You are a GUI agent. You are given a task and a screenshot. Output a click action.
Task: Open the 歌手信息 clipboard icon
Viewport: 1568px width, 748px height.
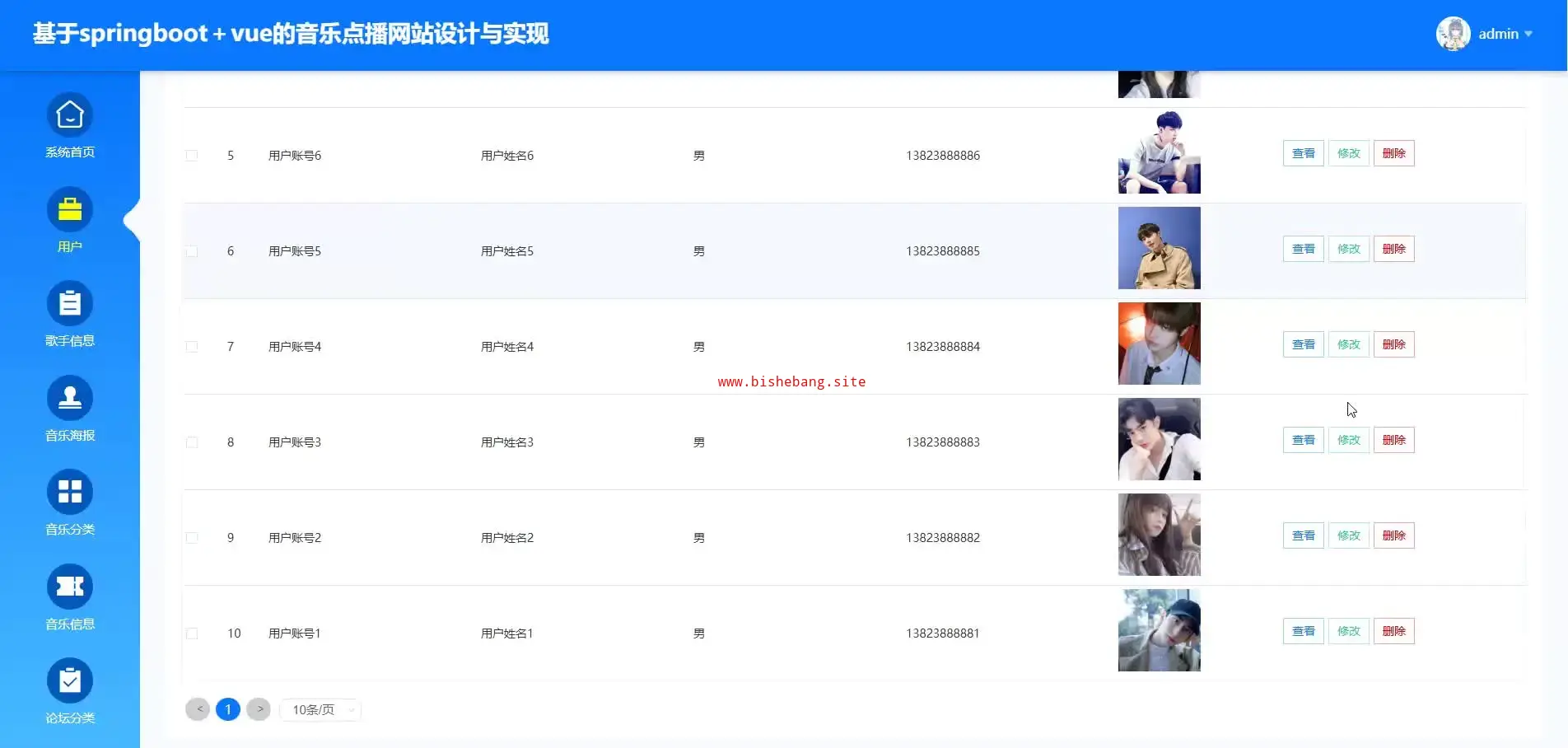[70, 304]
